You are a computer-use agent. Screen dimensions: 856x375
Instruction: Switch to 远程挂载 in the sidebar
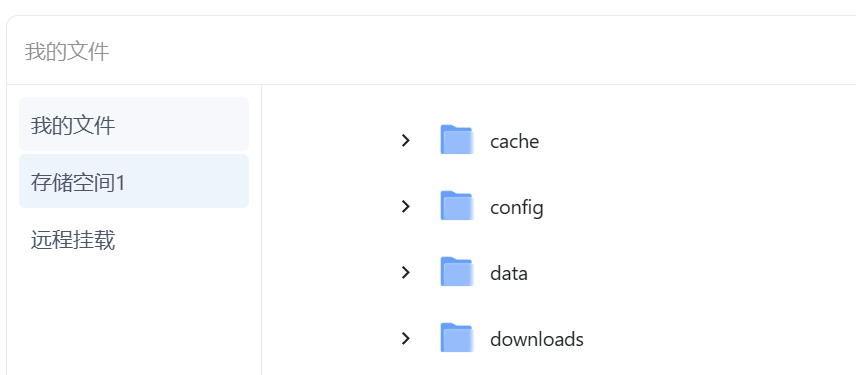pyautogui.click(x=134, y=240)
